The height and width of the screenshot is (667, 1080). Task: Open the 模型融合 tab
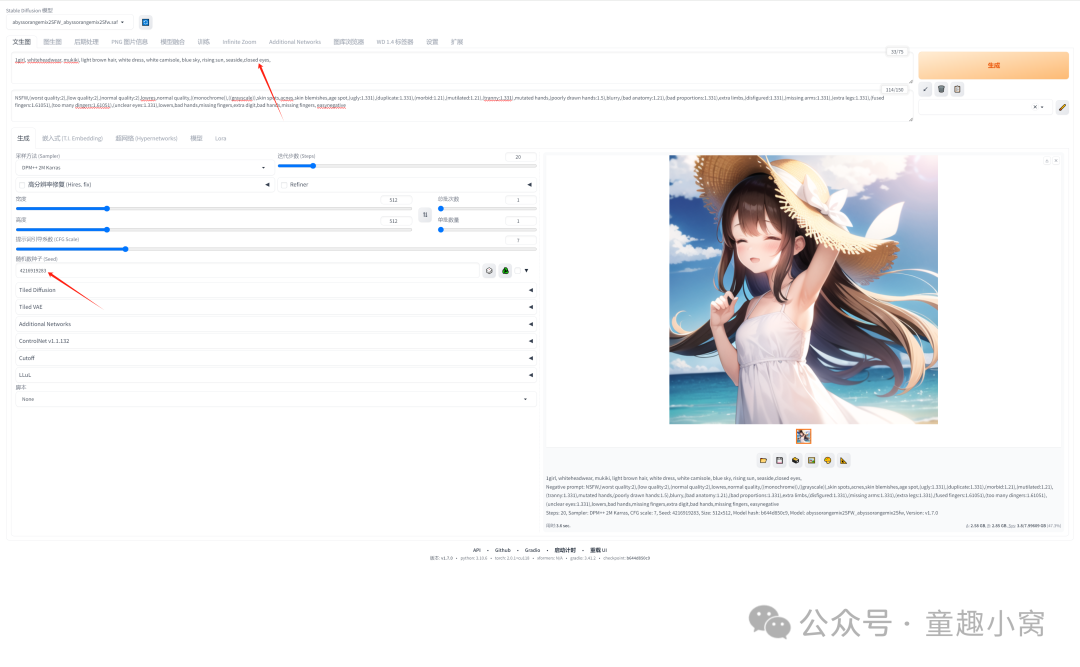172,42
